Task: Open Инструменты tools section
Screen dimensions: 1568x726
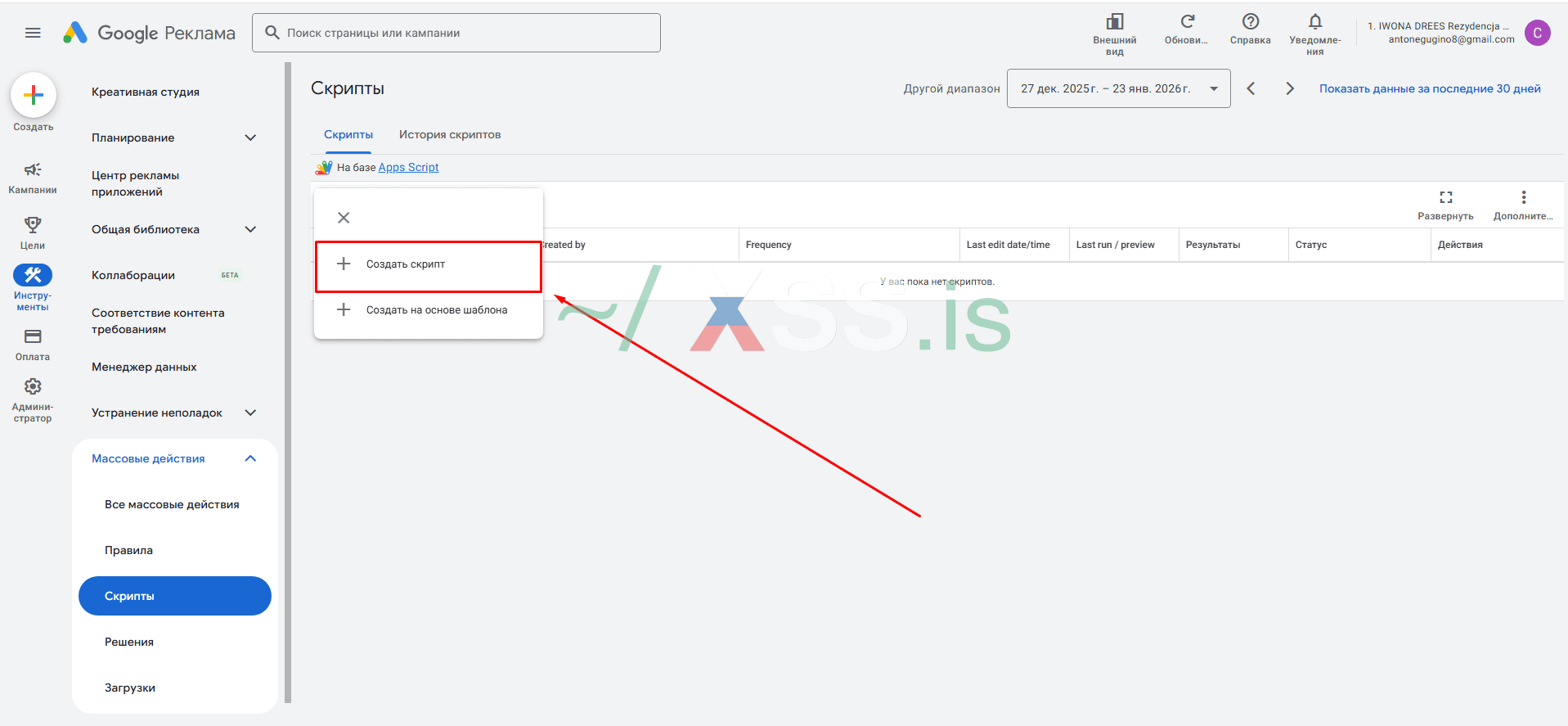Action: click(x=33, y=275)
